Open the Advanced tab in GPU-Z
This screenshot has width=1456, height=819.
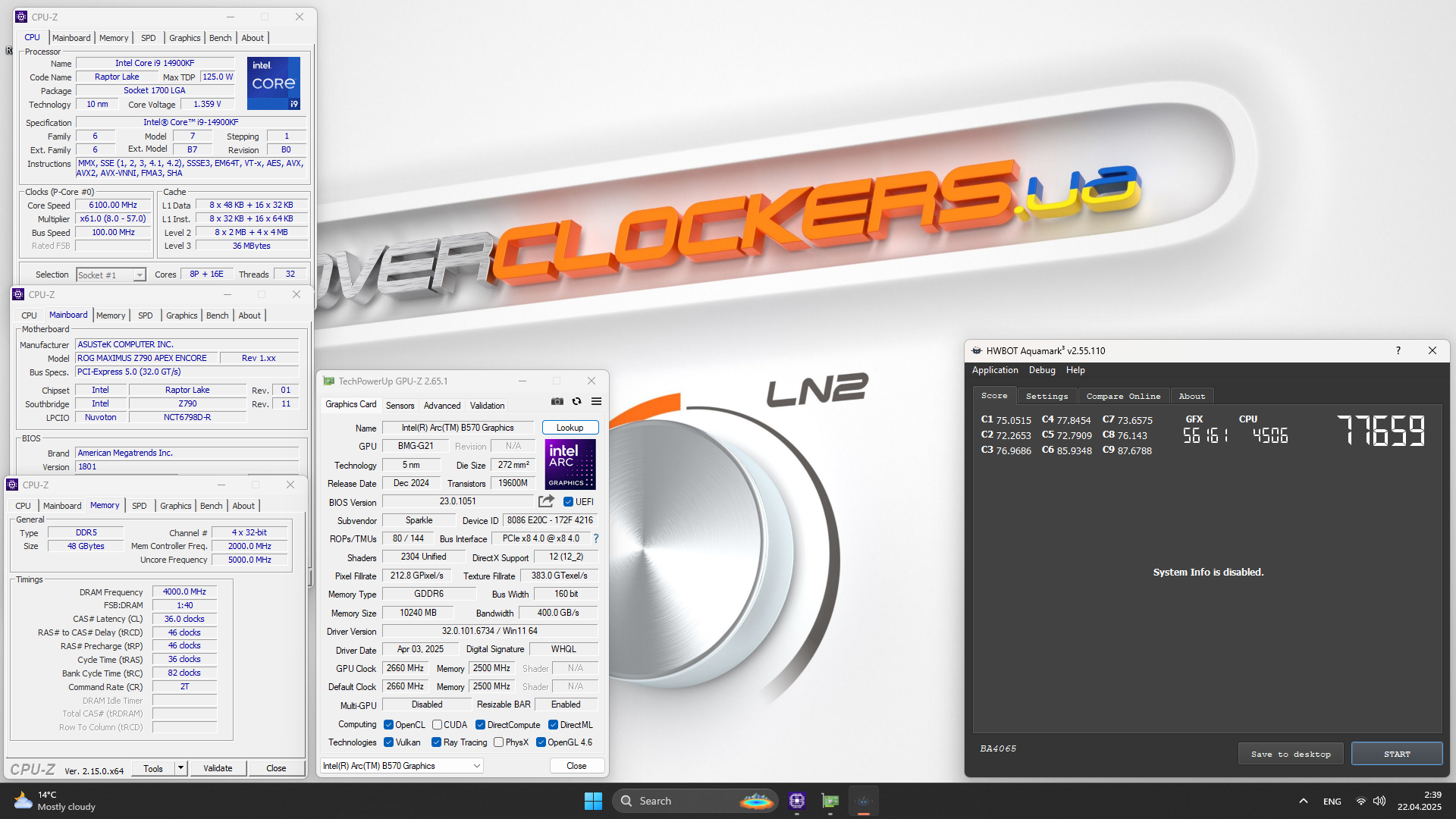pos(442,406)
